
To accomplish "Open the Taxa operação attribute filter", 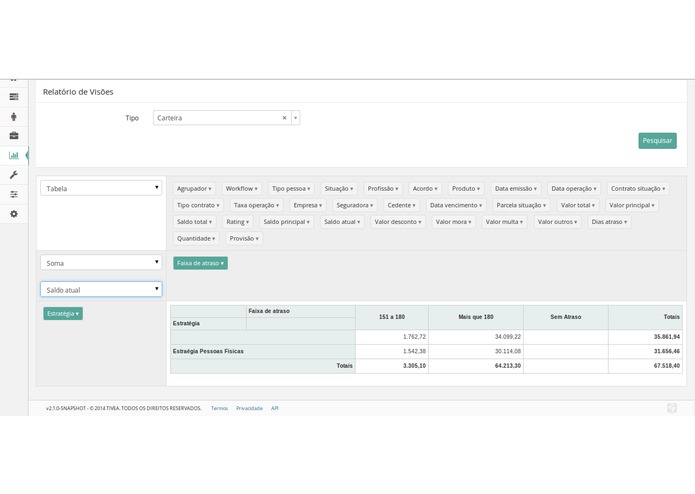I will click(256, 205).
